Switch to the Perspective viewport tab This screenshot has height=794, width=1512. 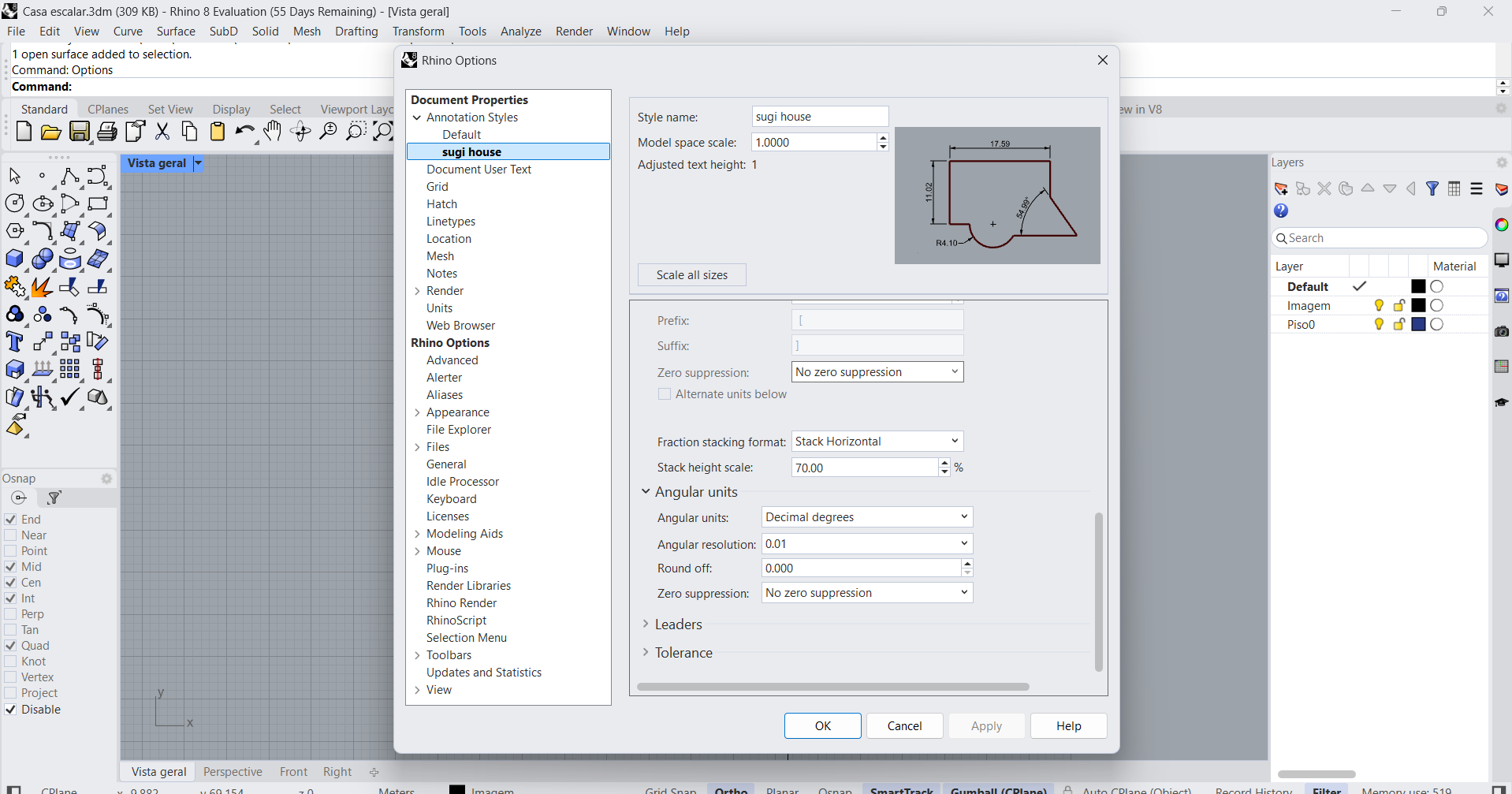pos(233,772)
